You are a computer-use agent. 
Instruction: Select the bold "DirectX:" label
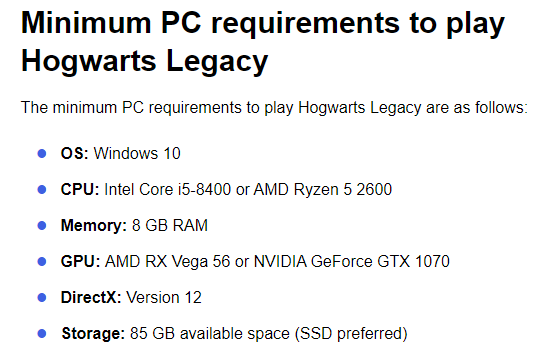click(x=91, y=298)
